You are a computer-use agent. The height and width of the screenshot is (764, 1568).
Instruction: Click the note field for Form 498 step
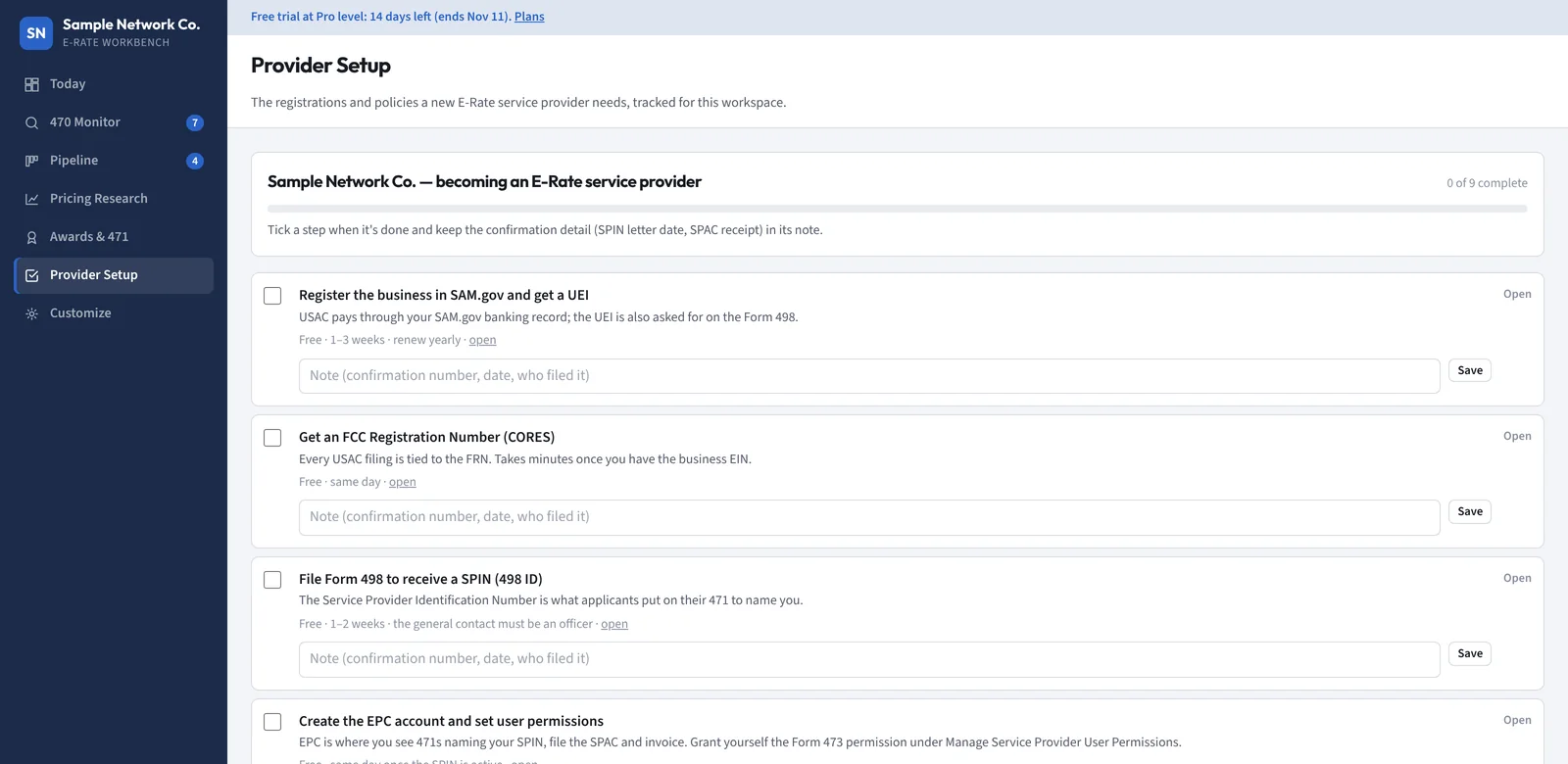click(x=869, y=659)
